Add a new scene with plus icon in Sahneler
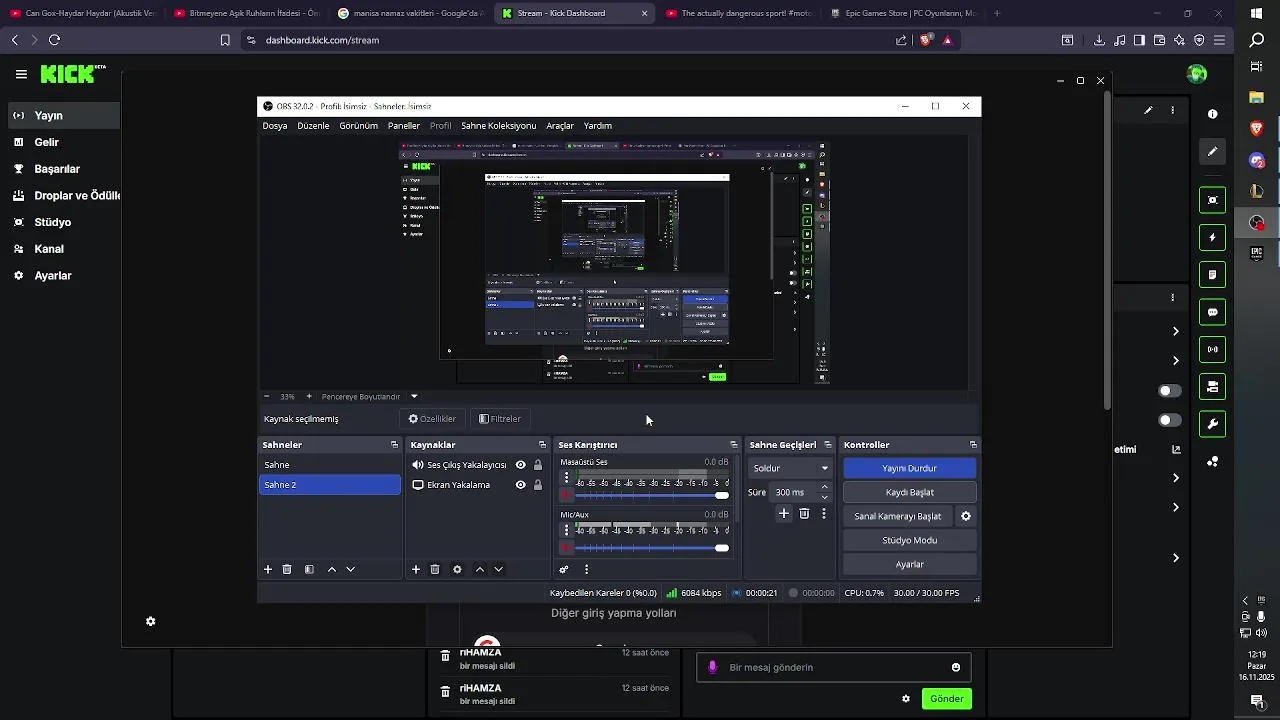Viewport: 1280px width, 720px height. [268, 569]
